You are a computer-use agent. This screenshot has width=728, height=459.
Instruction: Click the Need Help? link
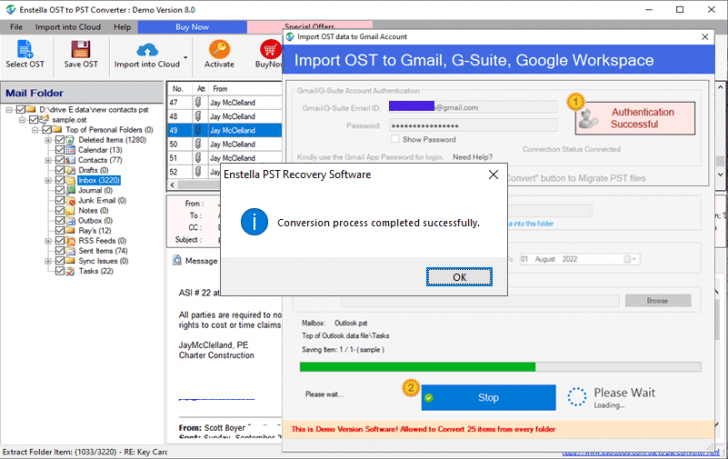pos(472,157)
